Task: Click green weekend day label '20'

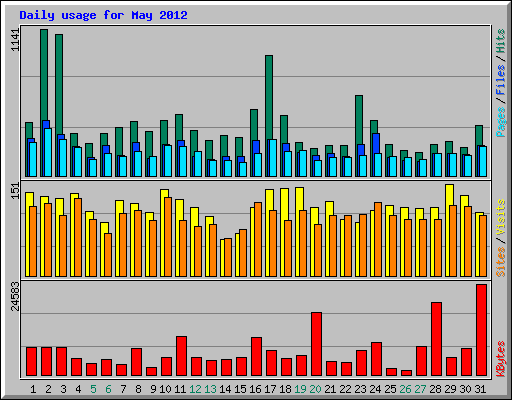Action: point(315,389)
